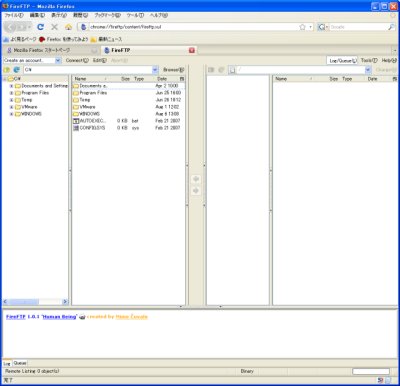Click the site identity icon in address bar
The image size is (400, 386).
click(83, 27)
